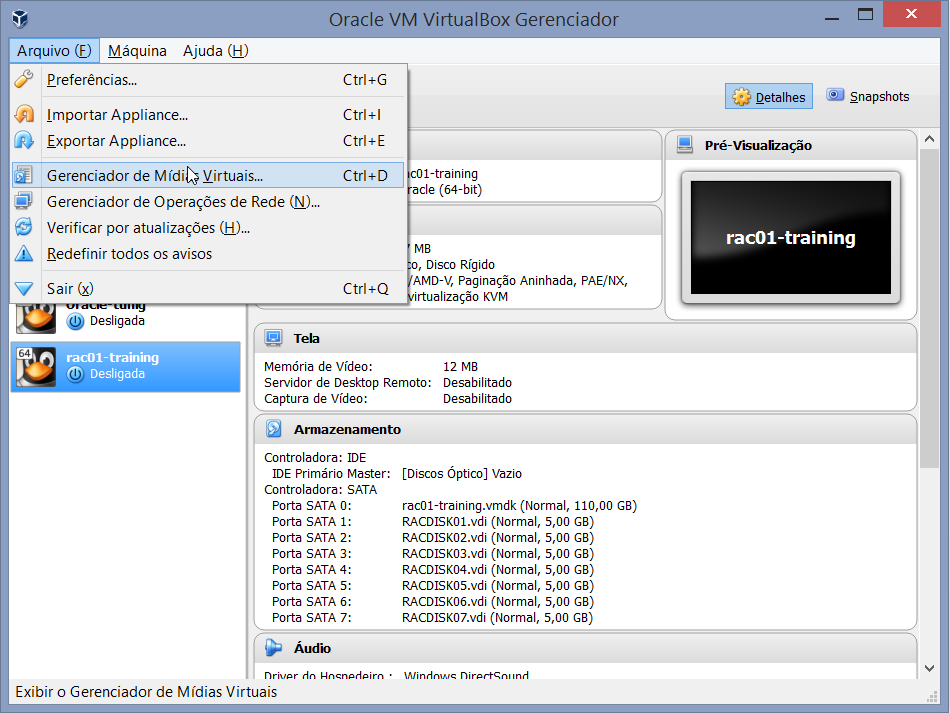This screenshot has width=950, height=713.
Task: Click the VirtualBox cube icon in title bar
Action: coord(21,19)
